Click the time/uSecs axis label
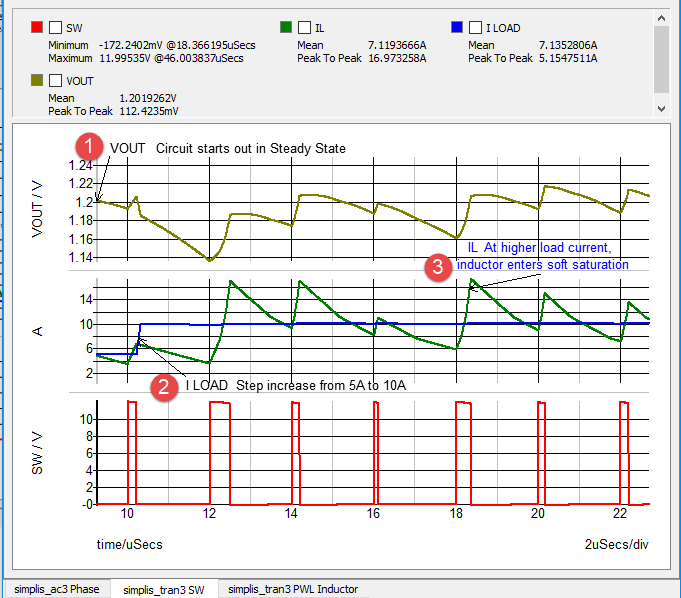The width and height of the screenshot is (681, 598). 129,544
